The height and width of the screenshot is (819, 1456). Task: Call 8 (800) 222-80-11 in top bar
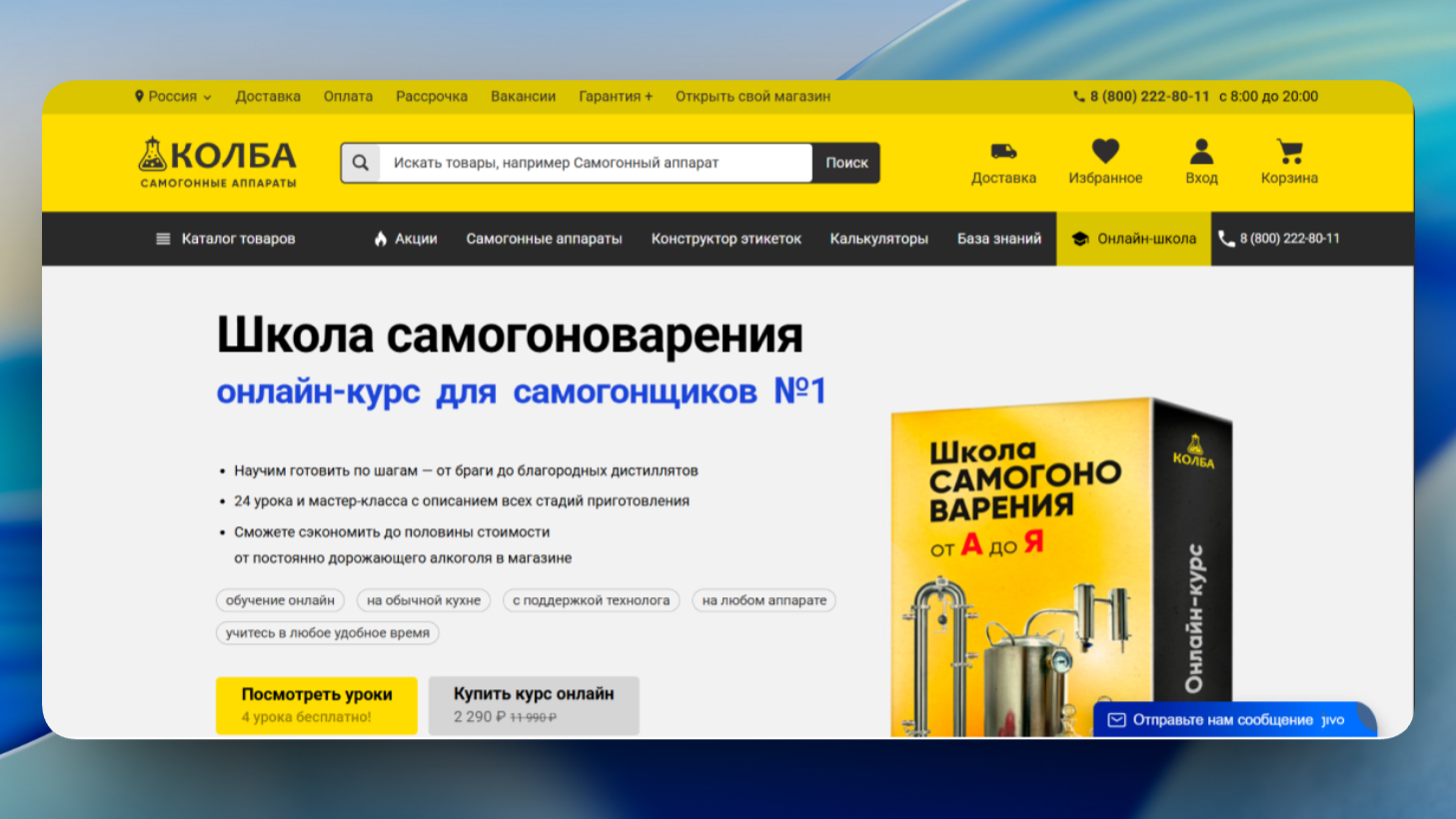point(1149,97)
